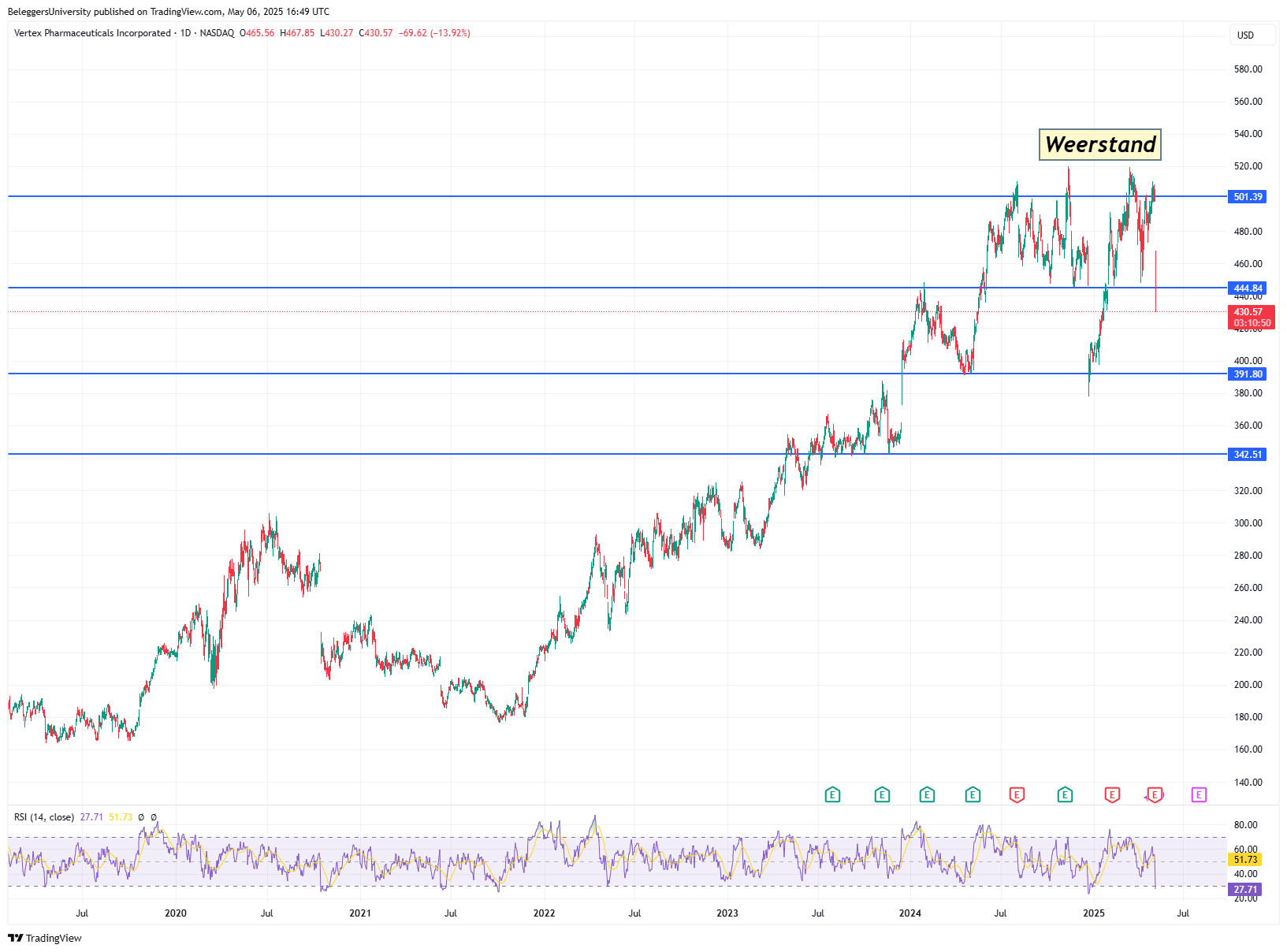This screenshot has height=952, width=1287.
Task: Click the latest red earnings marker with arrow
Action: point(1155,795)
